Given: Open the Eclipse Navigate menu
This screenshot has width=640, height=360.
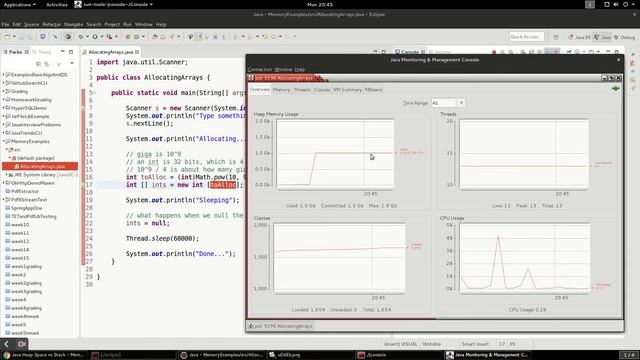Looking at the screenshot, I should pyautogui.click(x=73, y=24).
